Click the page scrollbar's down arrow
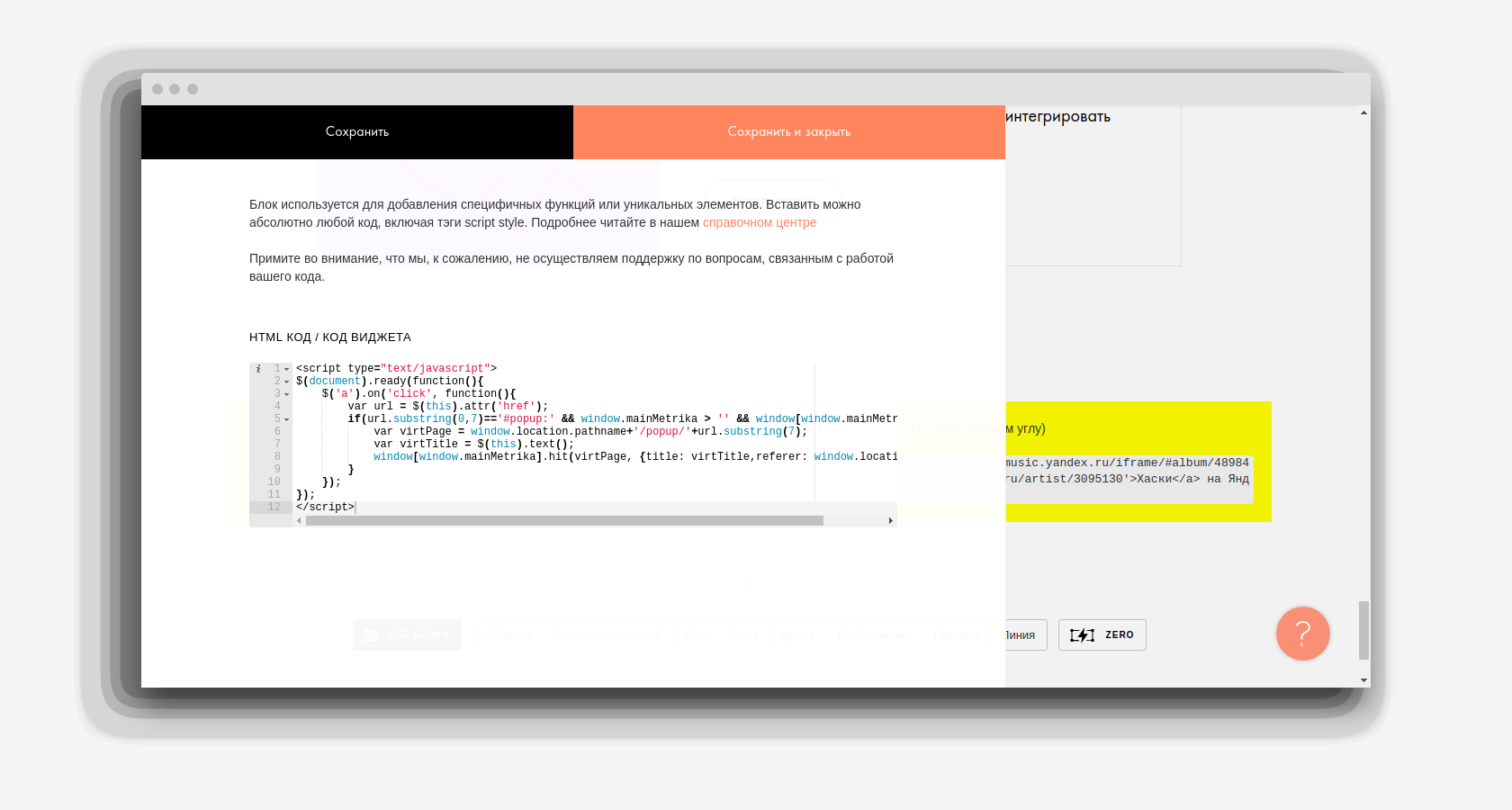This screenshot has height=810, width=1512. 1363,680
